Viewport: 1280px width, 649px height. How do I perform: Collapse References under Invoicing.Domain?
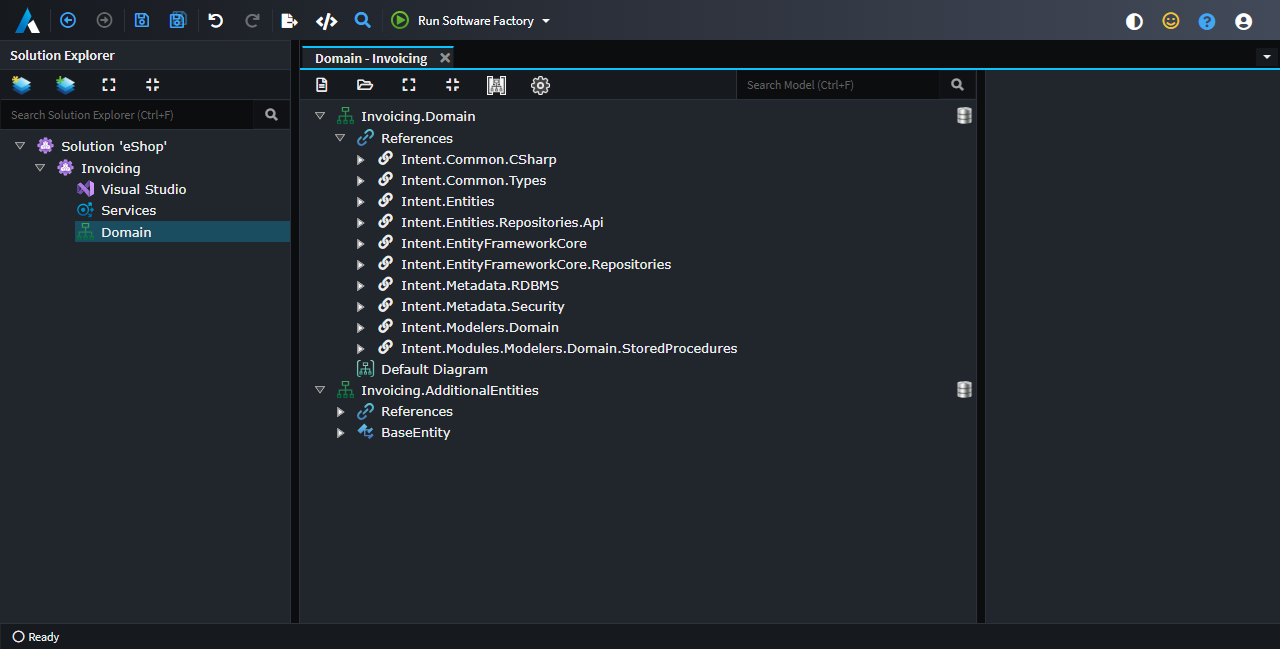click(340, 138)
